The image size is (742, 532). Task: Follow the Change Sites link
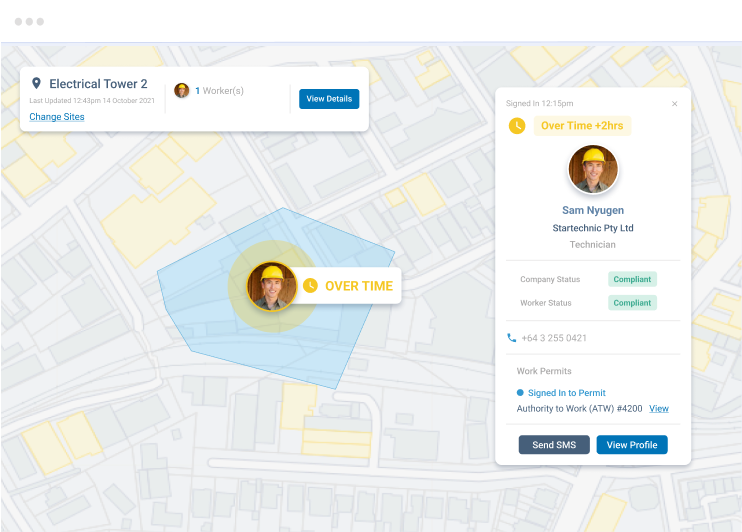pyautogui.click(x=57, y=116)
